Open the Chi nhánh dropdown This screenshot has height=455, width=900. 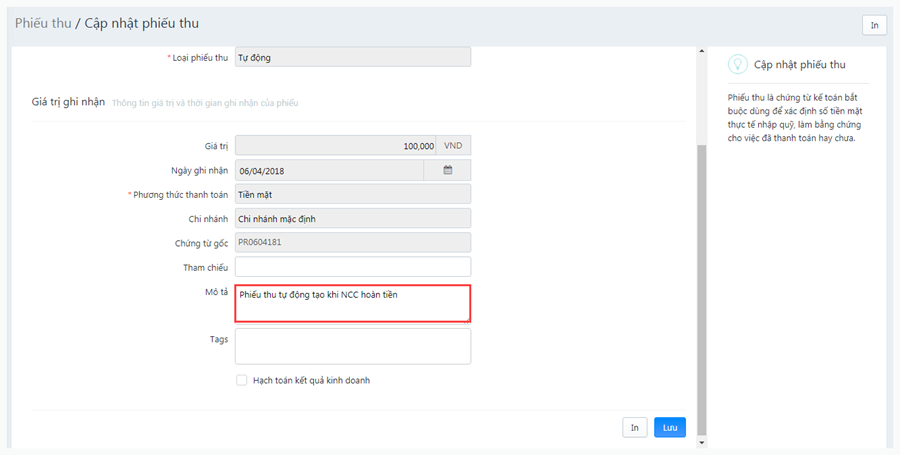tap(353, 219)
